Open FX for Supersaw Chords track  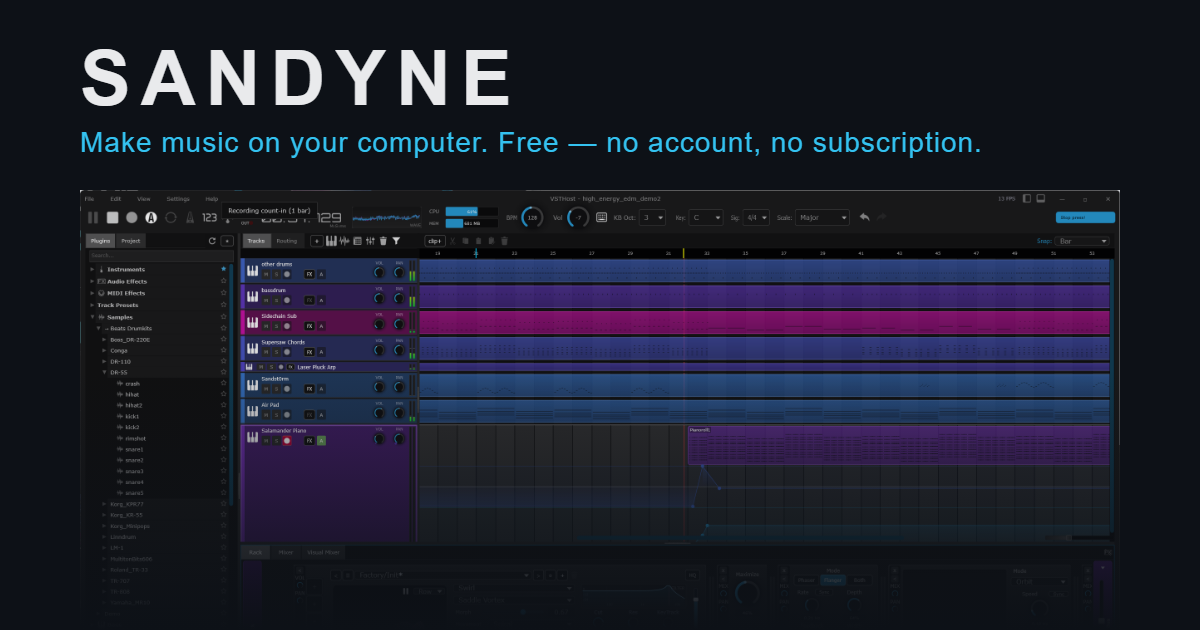(310, 352)
